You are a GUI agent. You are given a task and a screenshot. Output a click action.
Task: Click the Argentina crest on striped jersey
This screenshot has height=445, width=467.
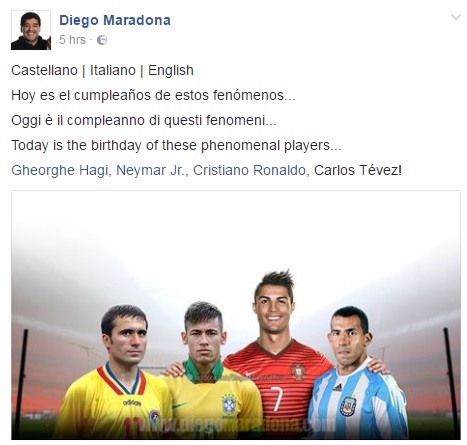point(348,406)
